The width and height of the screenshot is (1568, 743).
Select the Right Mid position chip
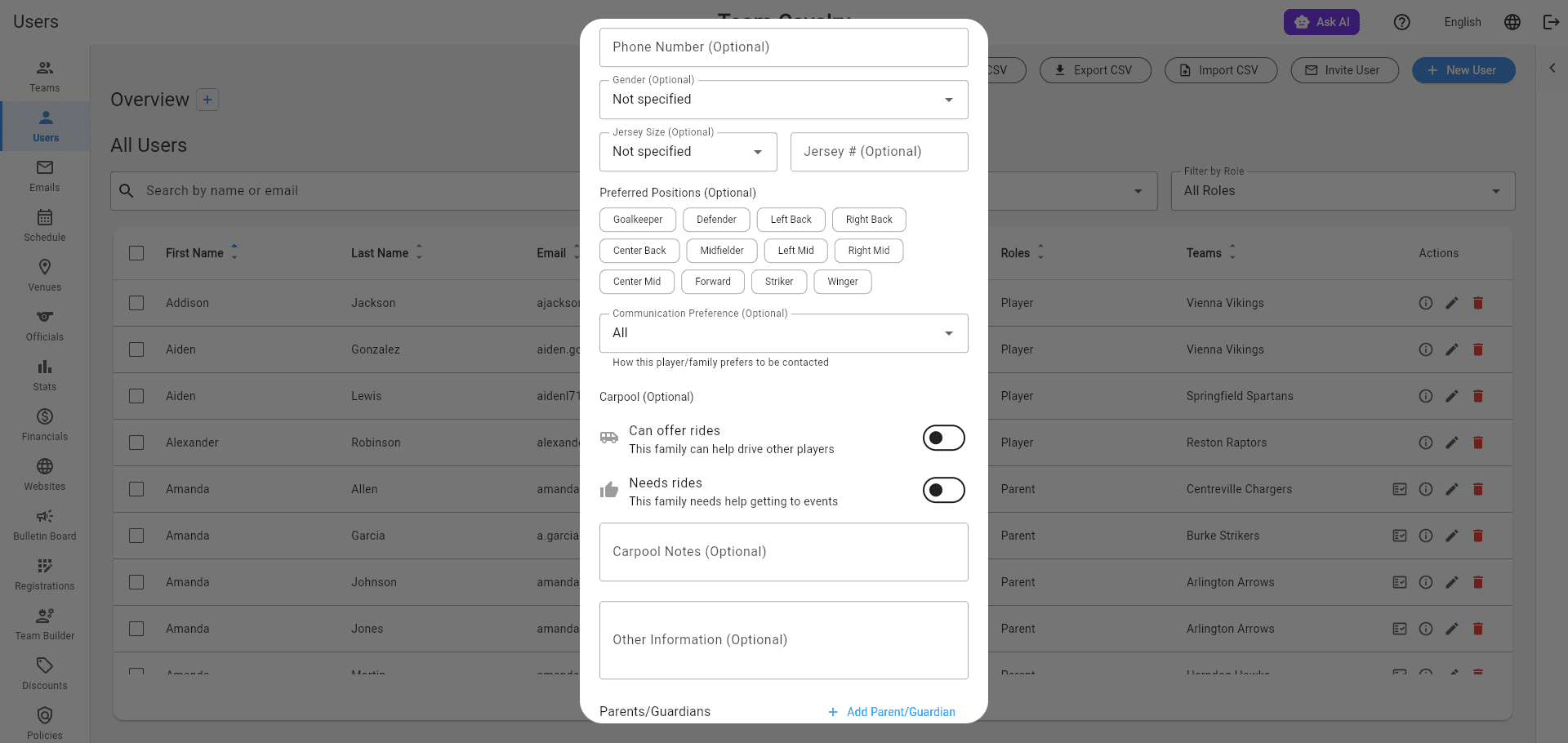pyautogui.click(x=869, y=251)
